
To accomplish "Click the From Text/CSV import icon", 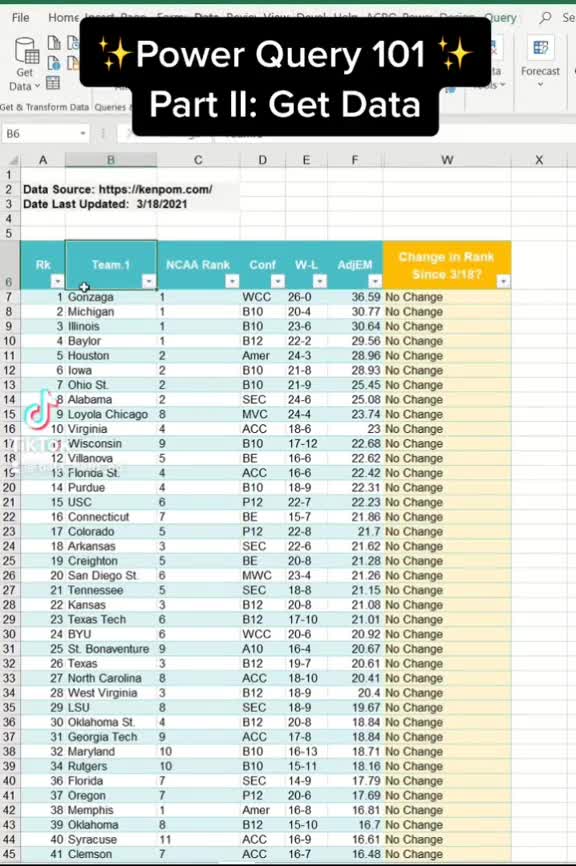I will click(54, 43).
